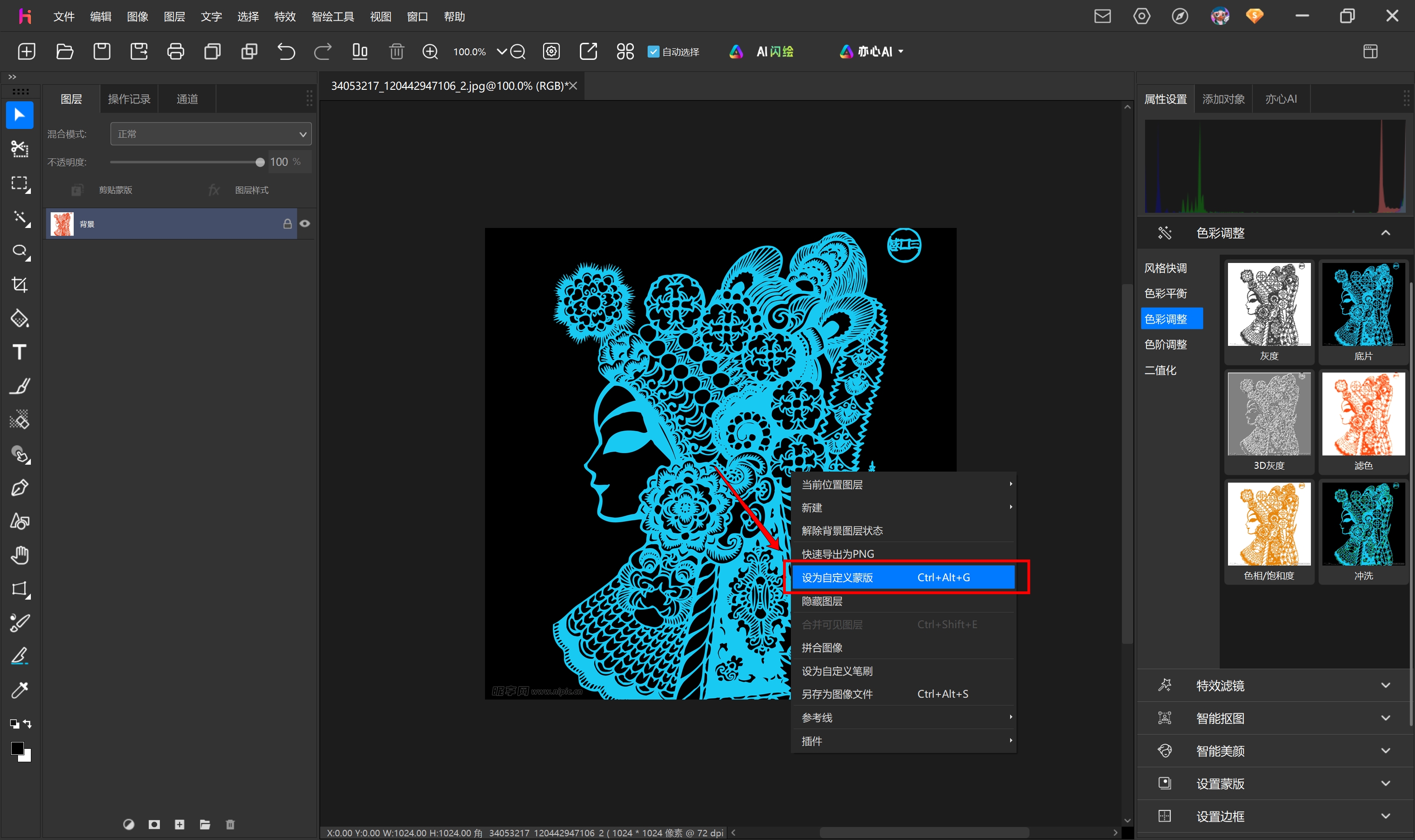
Task: Switch to the 通道 tab
Action: (187, 99)
